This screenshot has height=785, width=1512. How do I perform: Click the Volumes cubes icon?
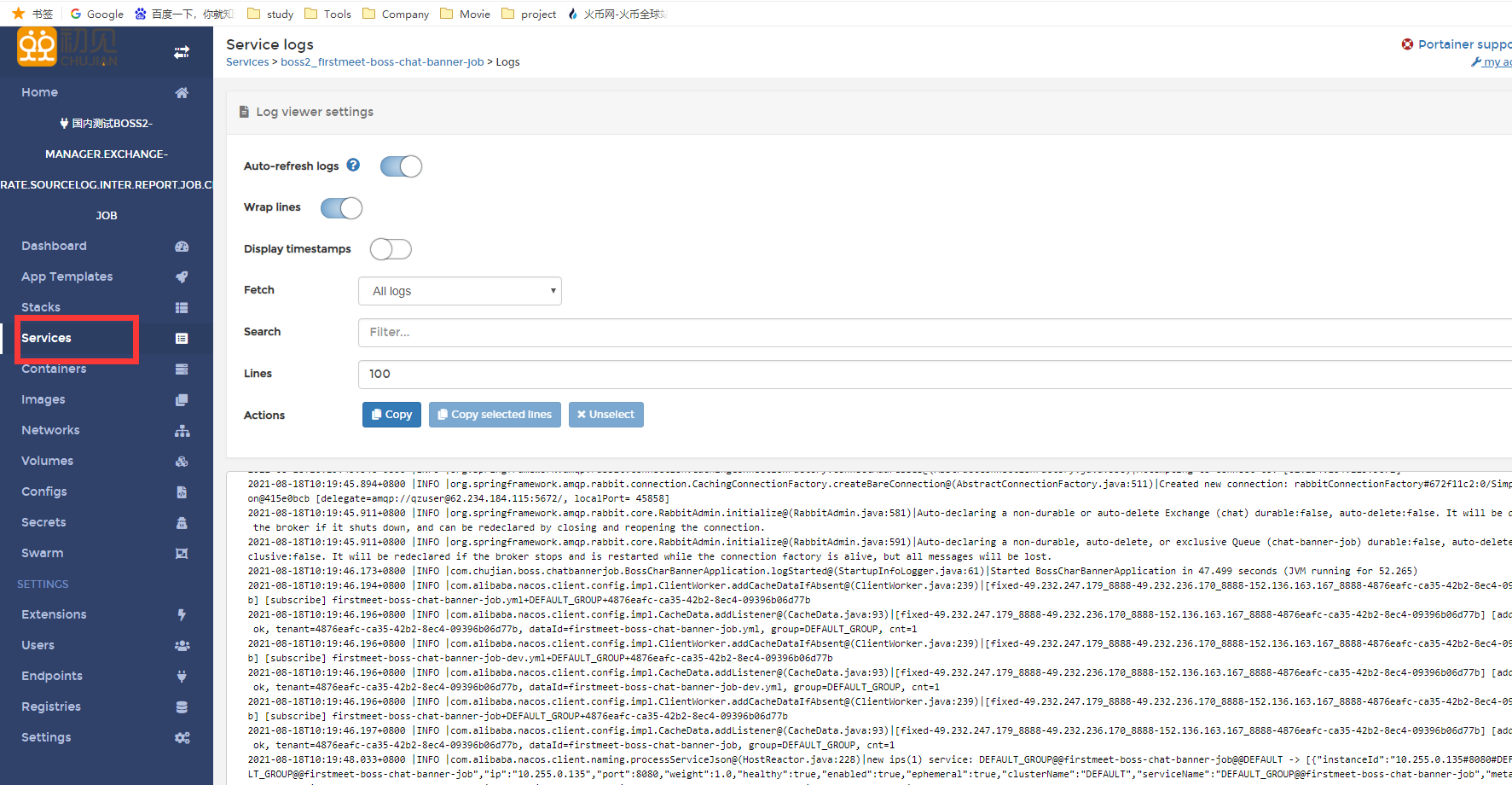pyautogui.click(x=182, y=462)
